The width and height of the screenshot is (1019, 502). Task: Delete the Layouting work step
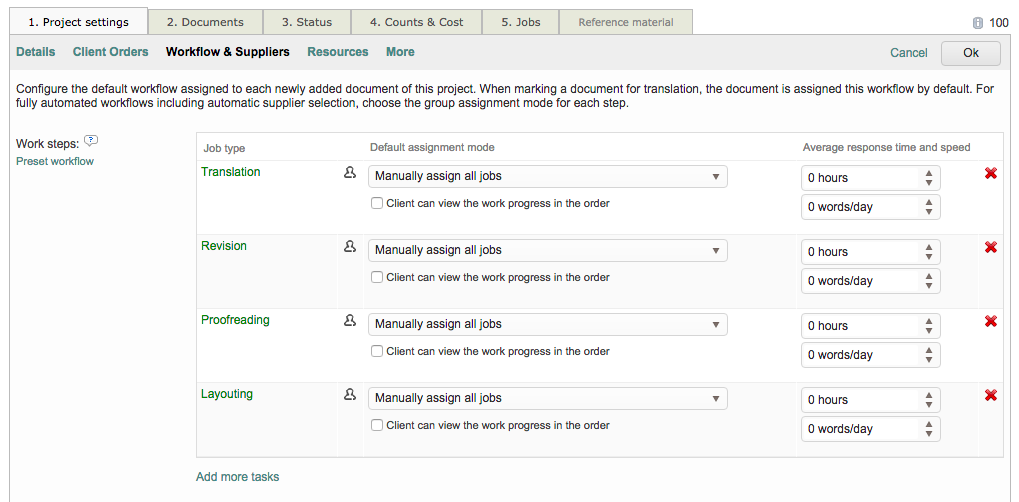[990, 396]
